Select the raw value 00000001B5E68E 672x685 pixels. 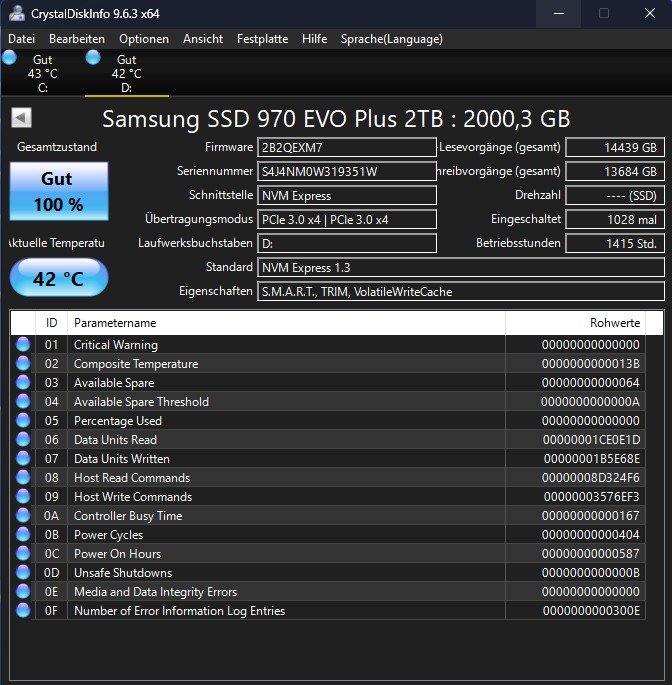[592, 459]
